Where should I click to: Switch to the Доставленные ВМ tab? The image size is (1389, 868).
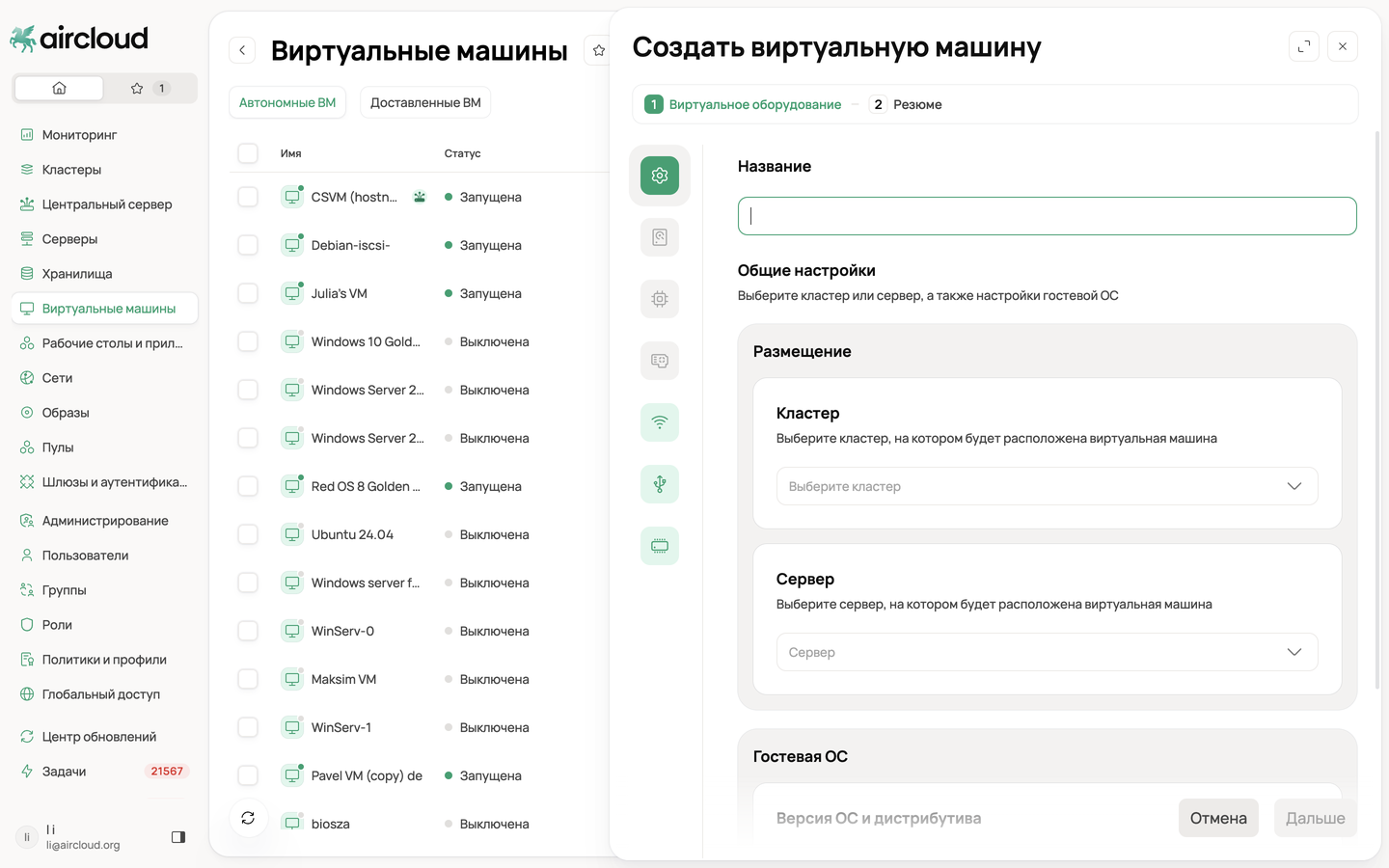(x=425, y=102)
